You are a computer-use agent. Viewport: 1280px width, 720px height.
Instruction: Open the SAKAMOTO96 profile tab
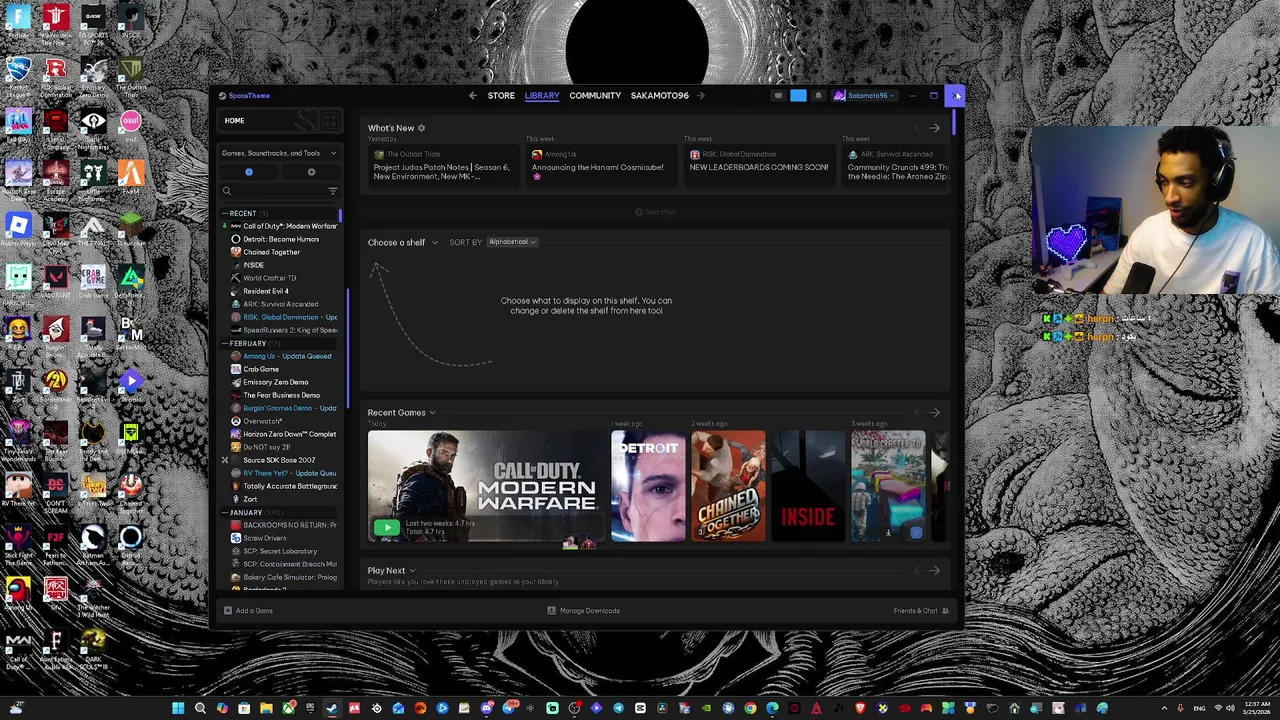(x=659, y=96)
